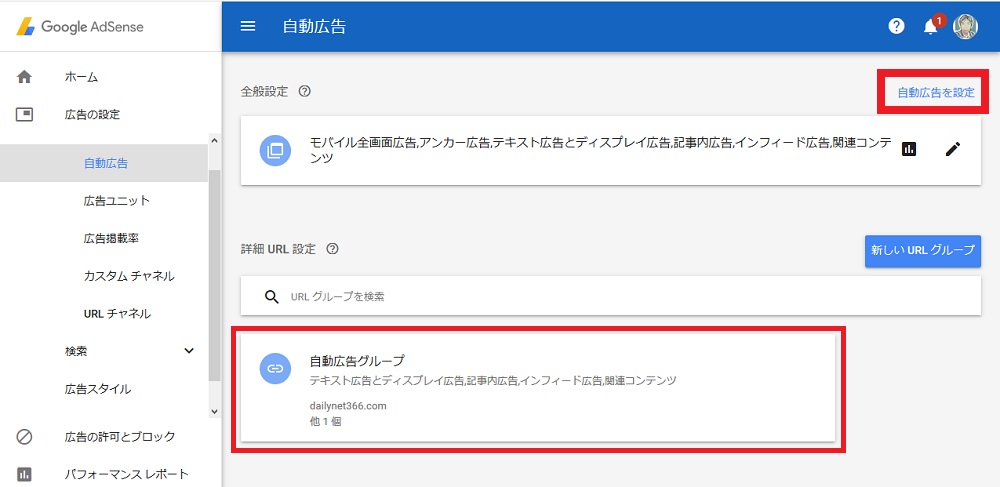Click the performance report chart icon

coord(24,474)
